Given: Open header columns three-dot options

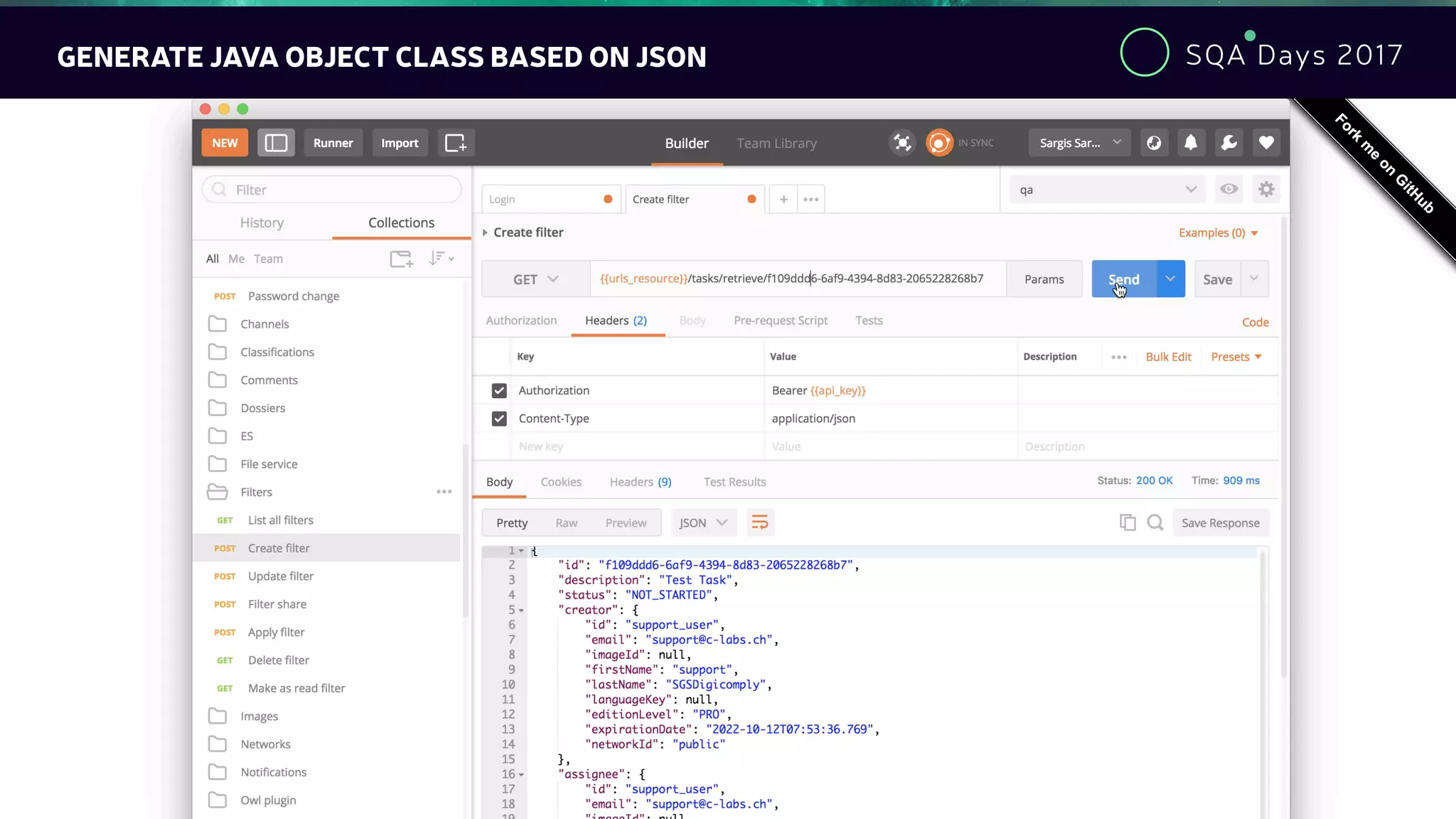Looking at the screenshot, I should (x=1119, y=357).
